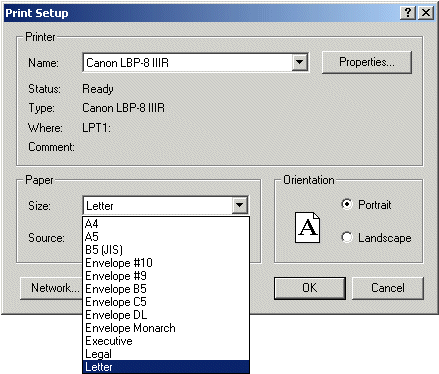The width and height of the screenshot is (439, 374).
Task: Pick Envelope C5 paper size
Action: coord(166,302)
